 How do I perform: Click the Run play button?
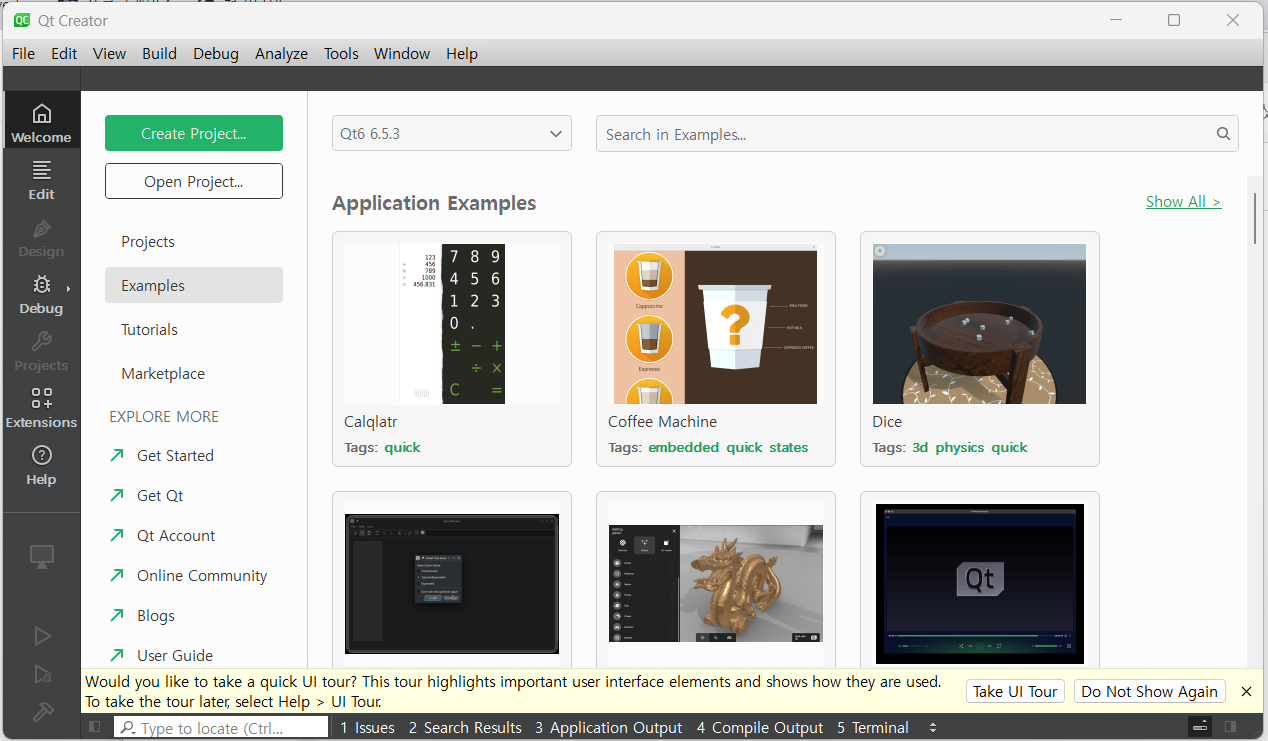click(42, 636)
